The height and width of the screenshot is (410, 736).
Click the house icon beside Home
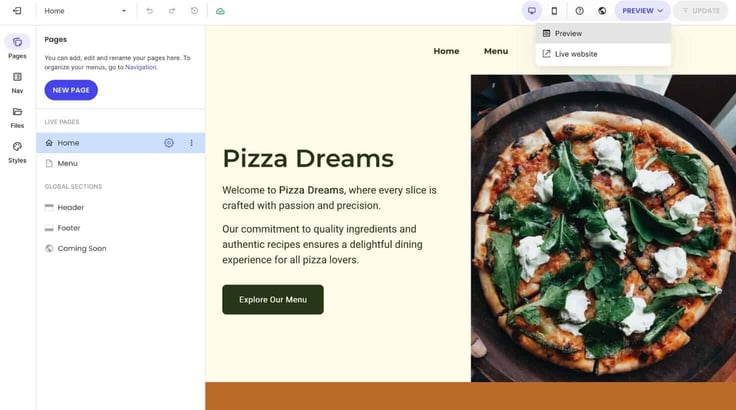[x=49, y=143]
